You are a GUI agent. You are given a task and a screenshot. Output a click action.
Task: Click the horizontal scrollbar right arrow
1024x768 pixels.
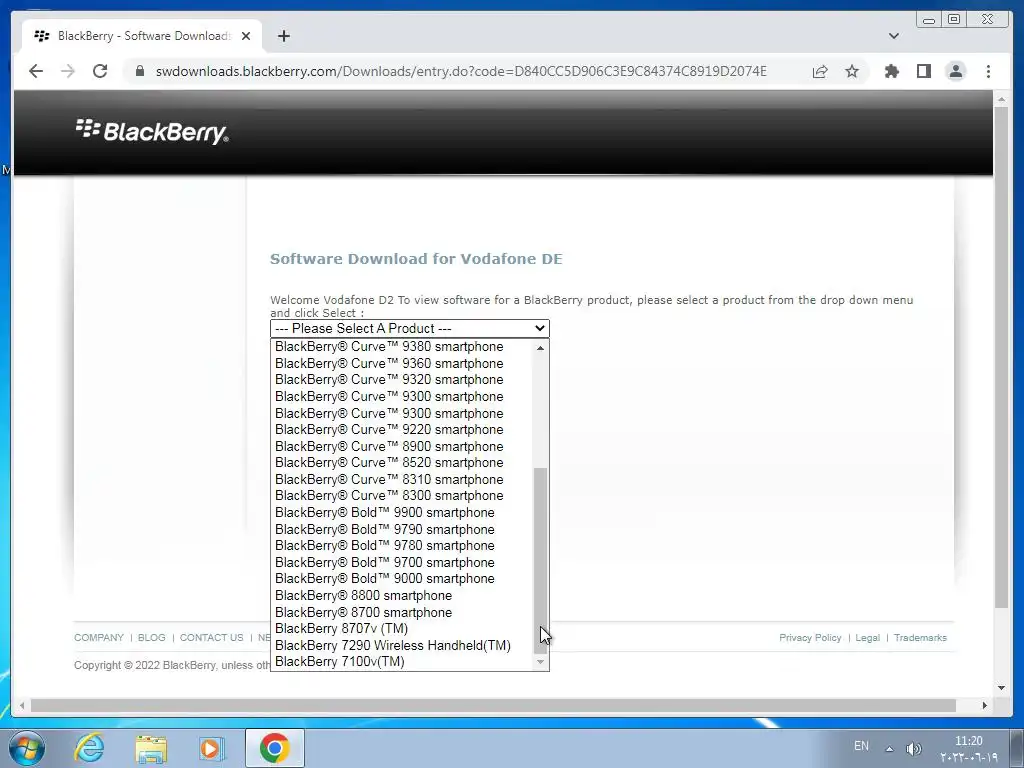pyautogui.click(x=985, y=705)
